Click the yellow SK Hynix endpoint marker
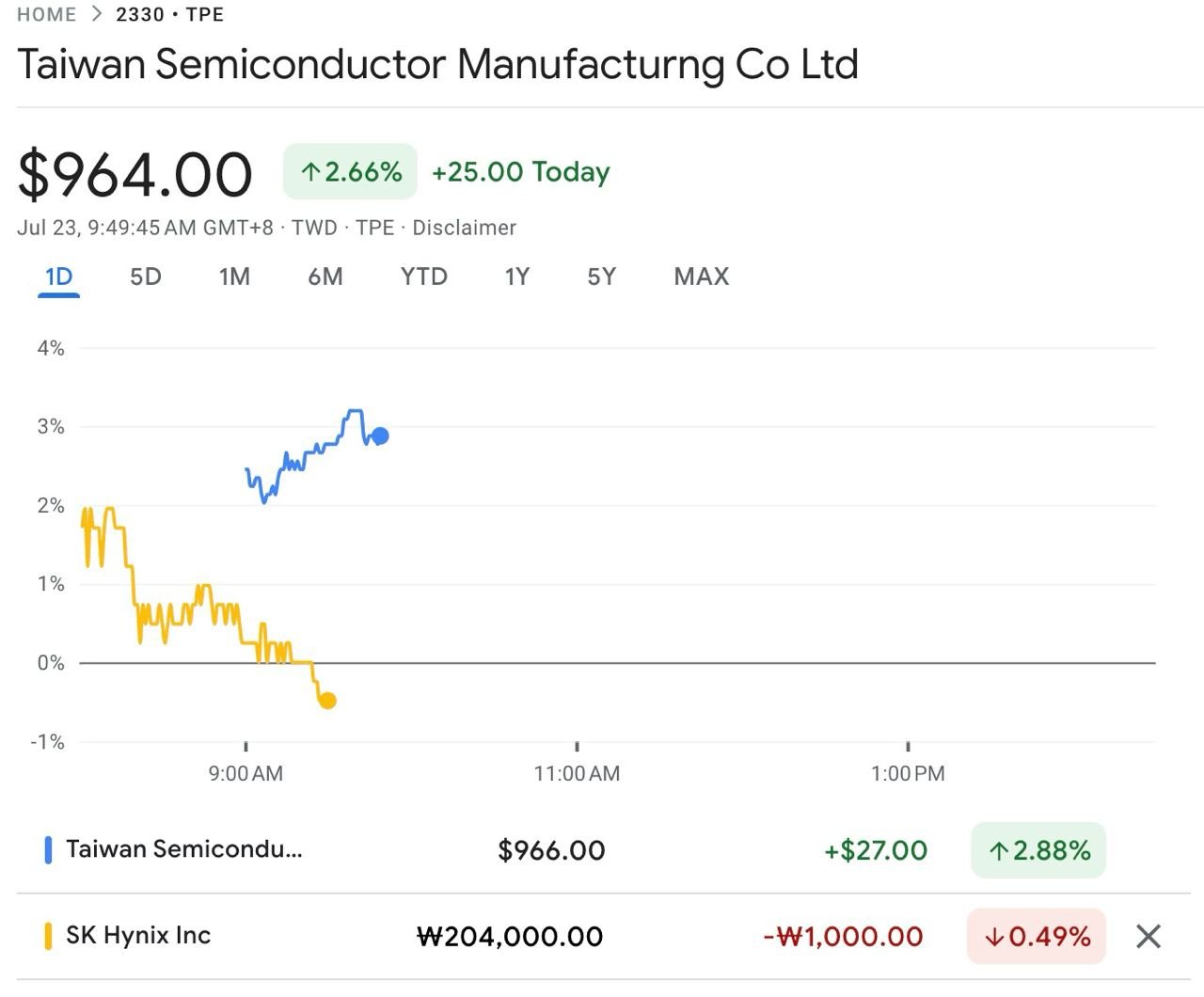The image size is (1204, 997). [327, 701]
